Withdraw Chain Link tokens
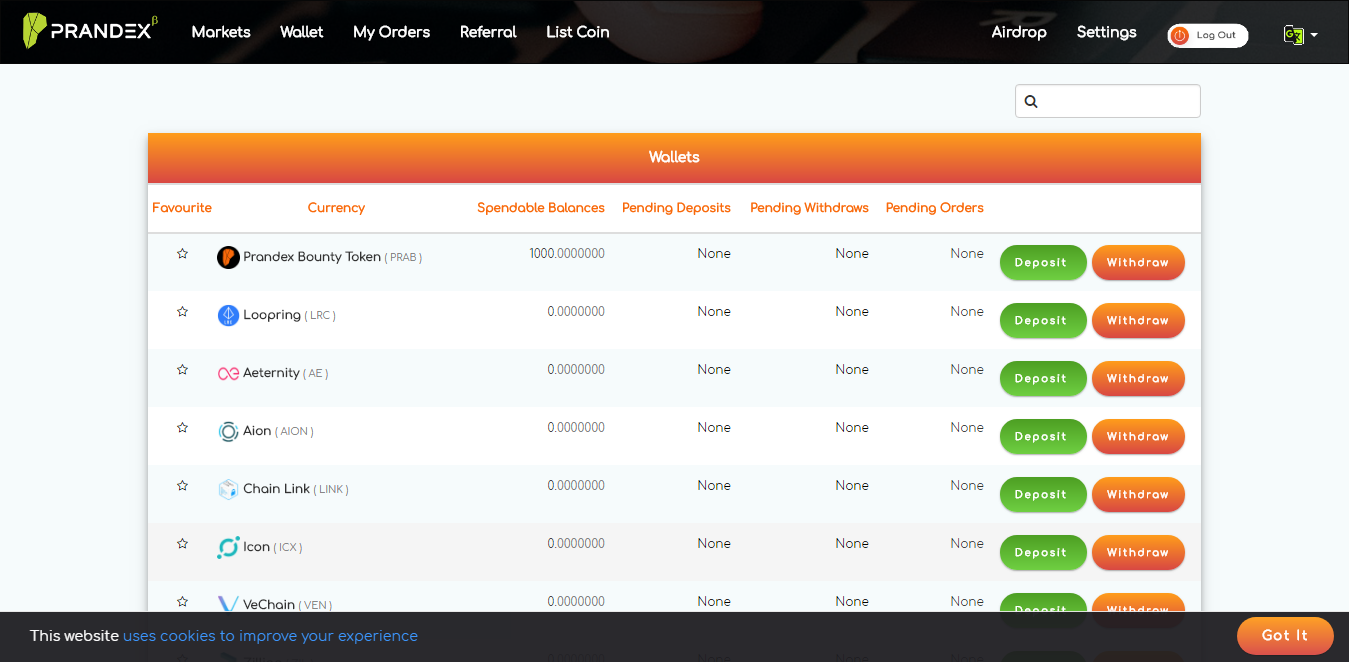 pyautogui.click(x=1138, y=494)
